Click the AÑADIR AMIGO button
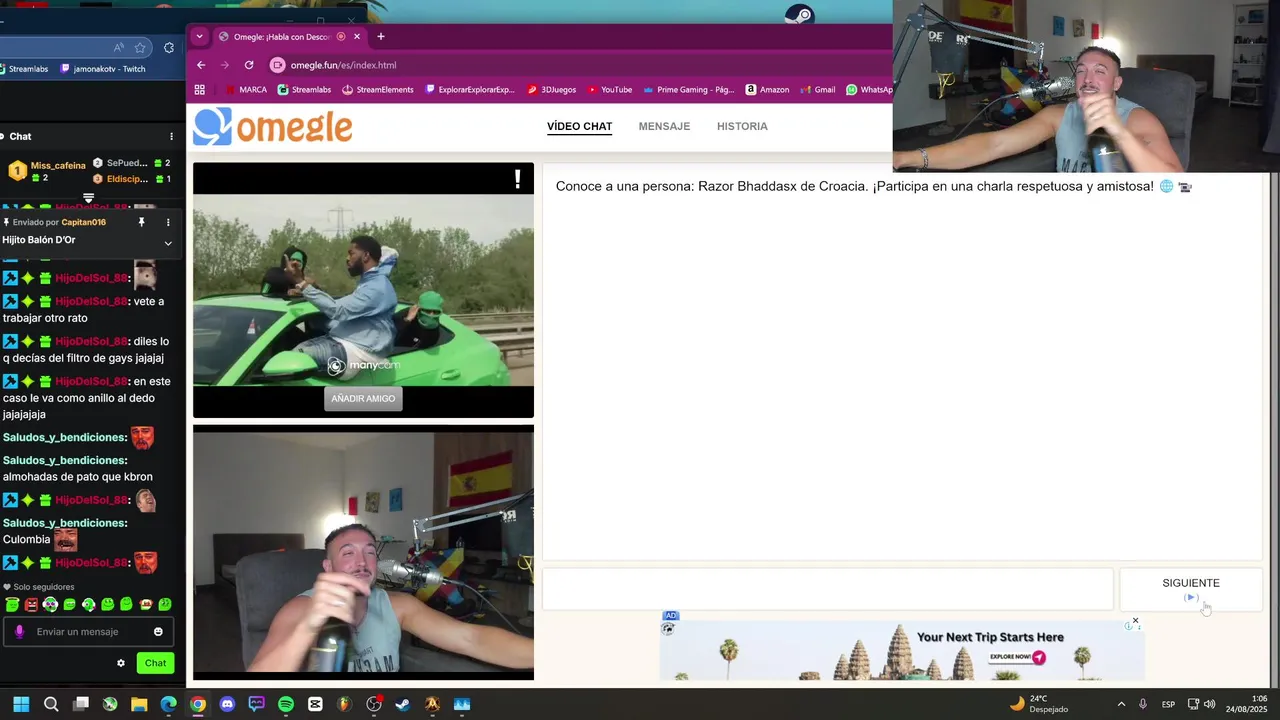The width and height of the screenshot is (1280, 720). click(363, 398)
